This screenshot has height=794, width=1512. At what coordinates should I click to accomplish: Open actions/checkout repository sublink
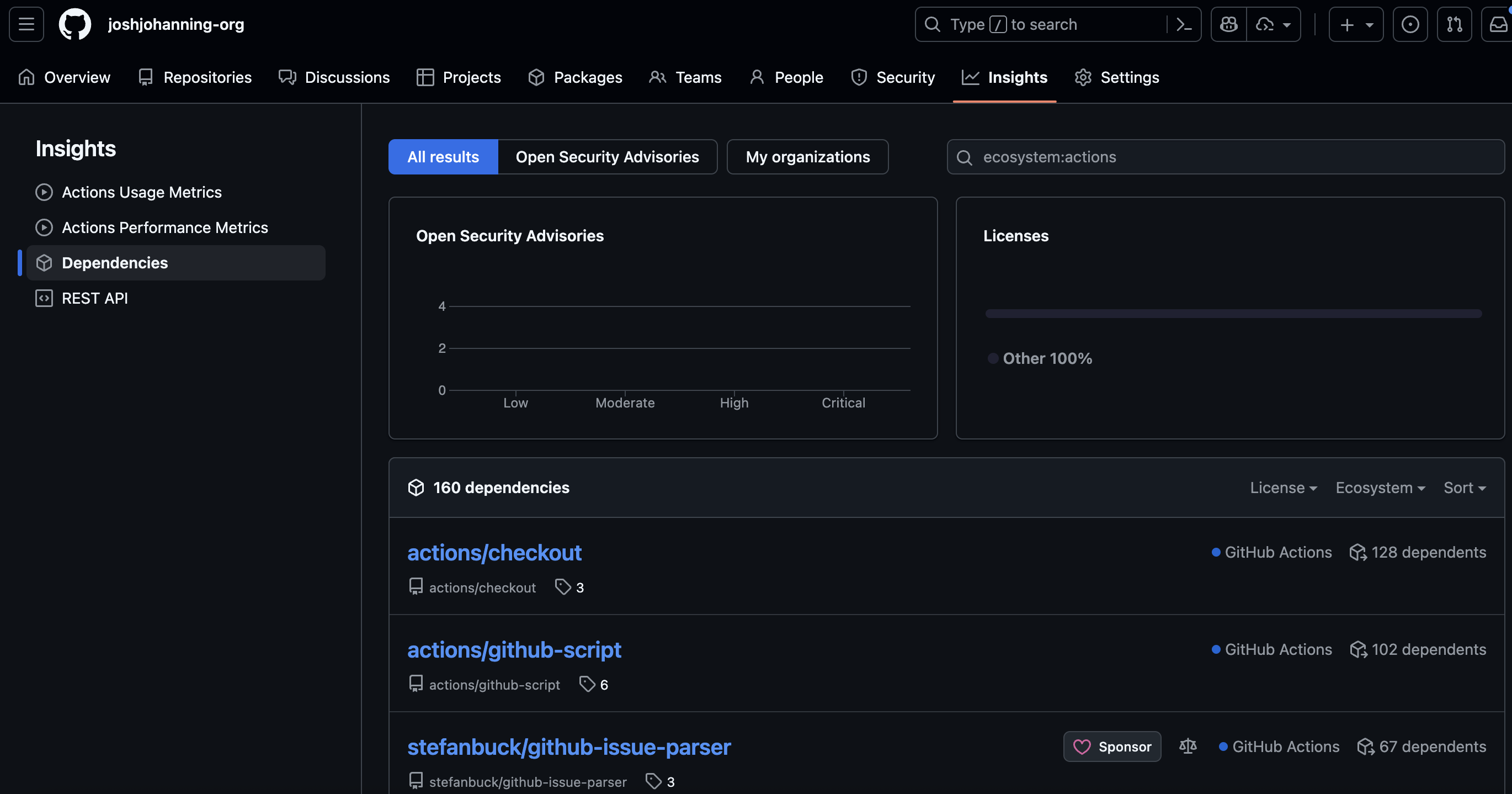tap(482, 587)
